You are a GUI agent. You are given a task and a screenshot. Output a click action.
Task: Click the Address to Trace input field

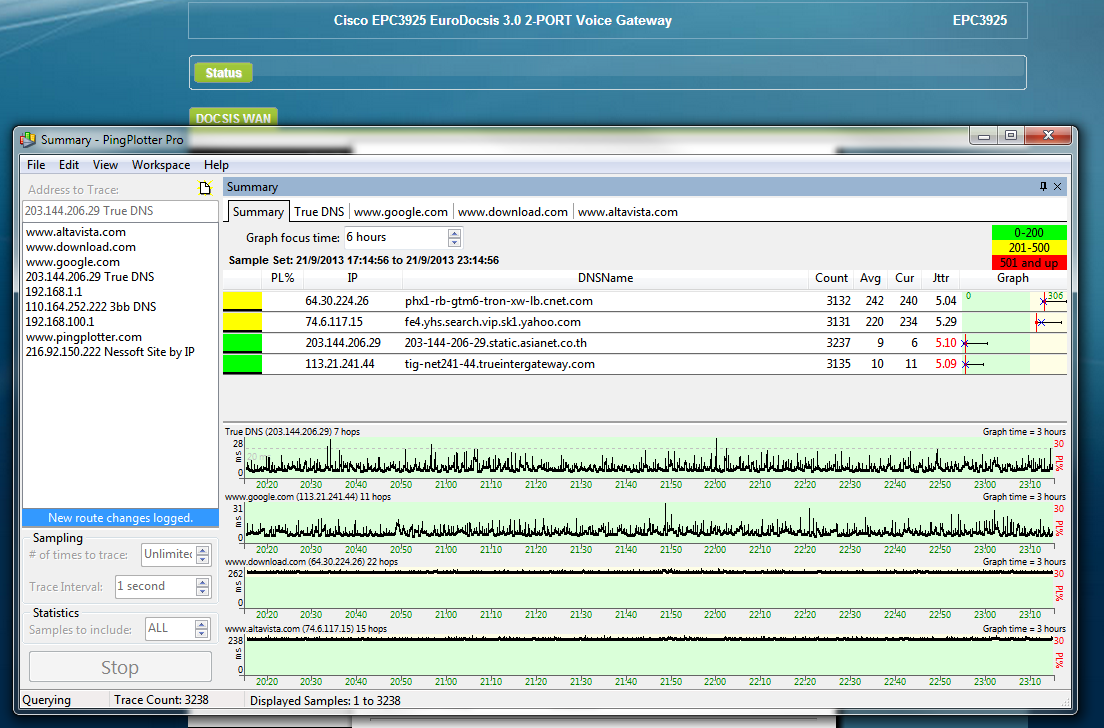pyautogui.click(x=120, y=211)
